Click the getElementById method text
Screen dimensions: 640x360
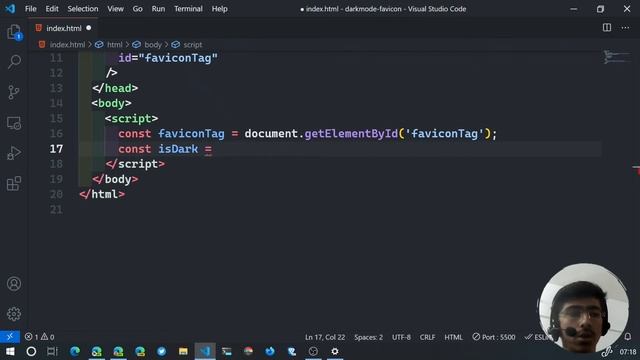click(351, 134)
